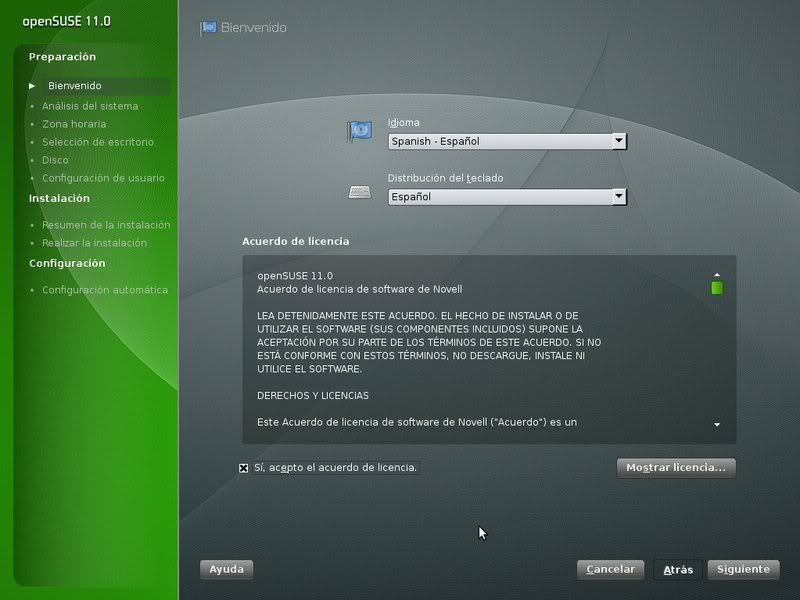800x600 pixels.
Task: Click 'Acuerdo de licencia de software de Novell' line
Action: (360, 289)
